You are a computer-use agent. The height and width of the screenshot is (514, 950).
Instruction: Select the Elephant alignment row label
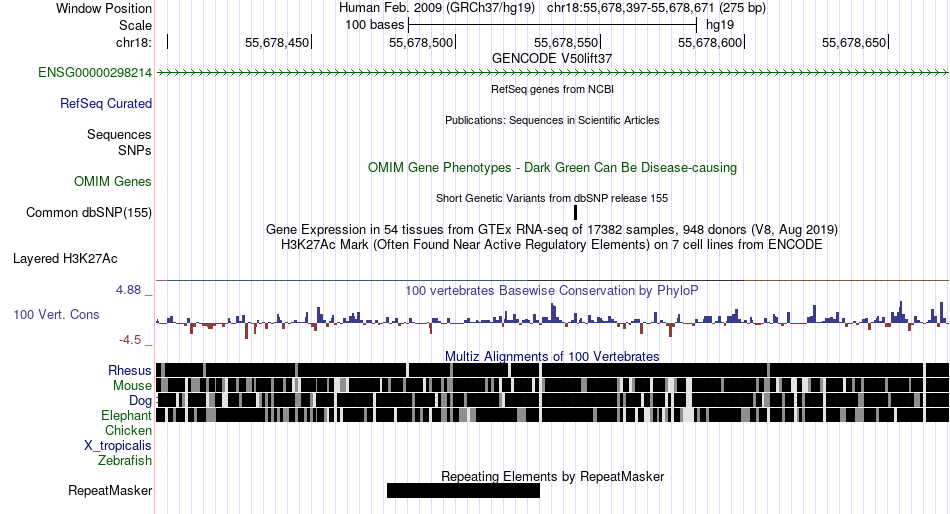(126, 416)
